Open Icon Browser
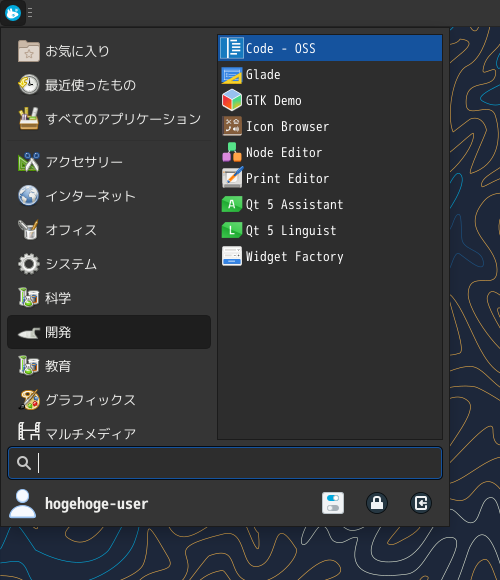The image size is (500, 580). [x=330, y=127]
